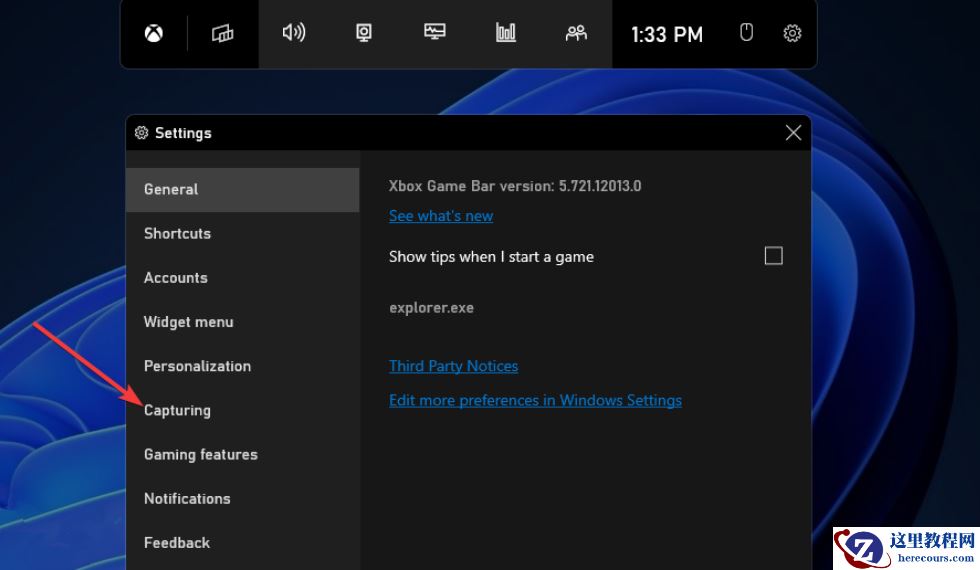This screenshot has height=570, width=980.
Task: Open the Accounts settings tab
Action: click(x=242, y=278)
